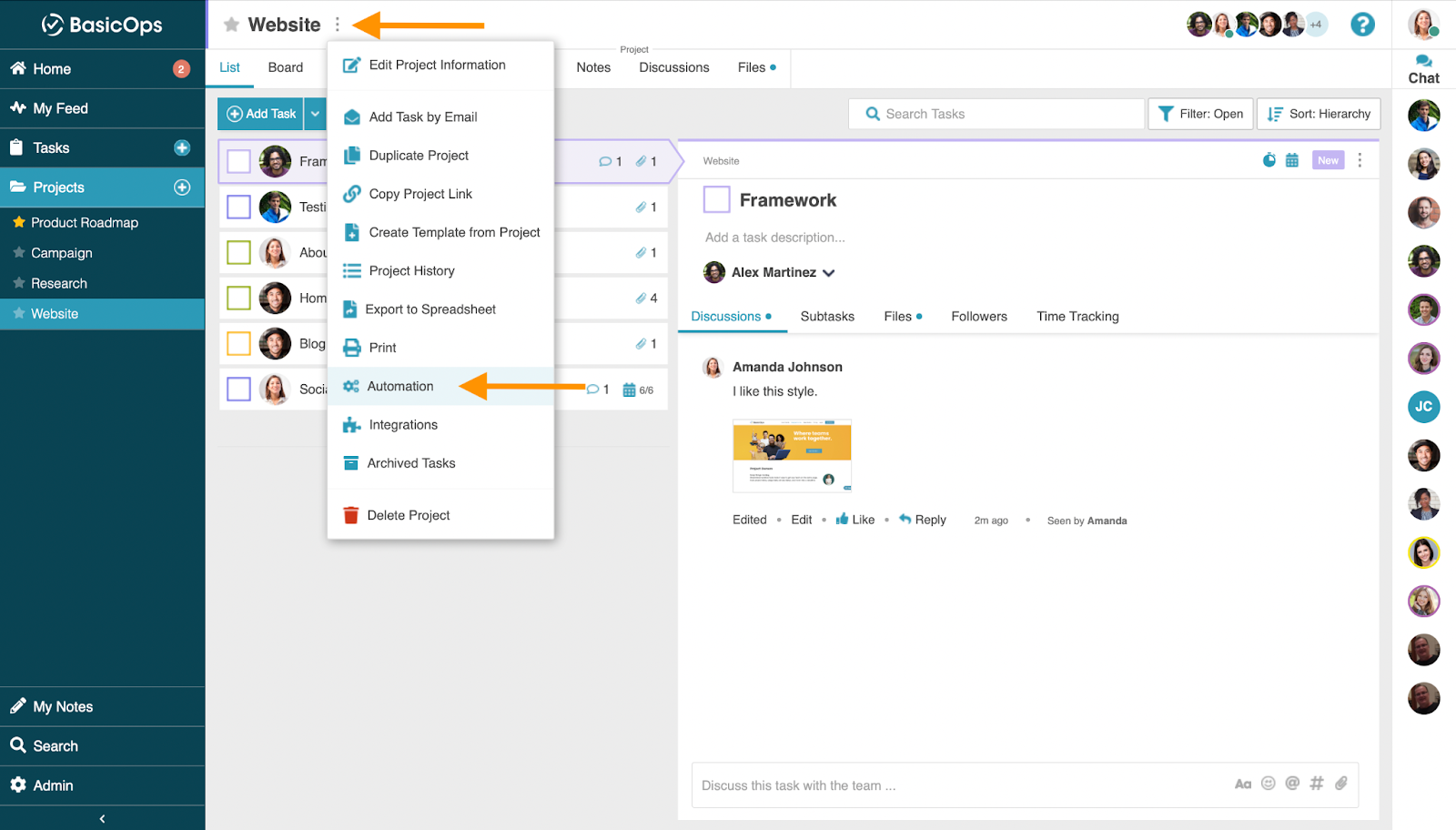Click inside the Search Tasks field
The width and height of the screenshot is (1456, 830).
click(996, 113)
